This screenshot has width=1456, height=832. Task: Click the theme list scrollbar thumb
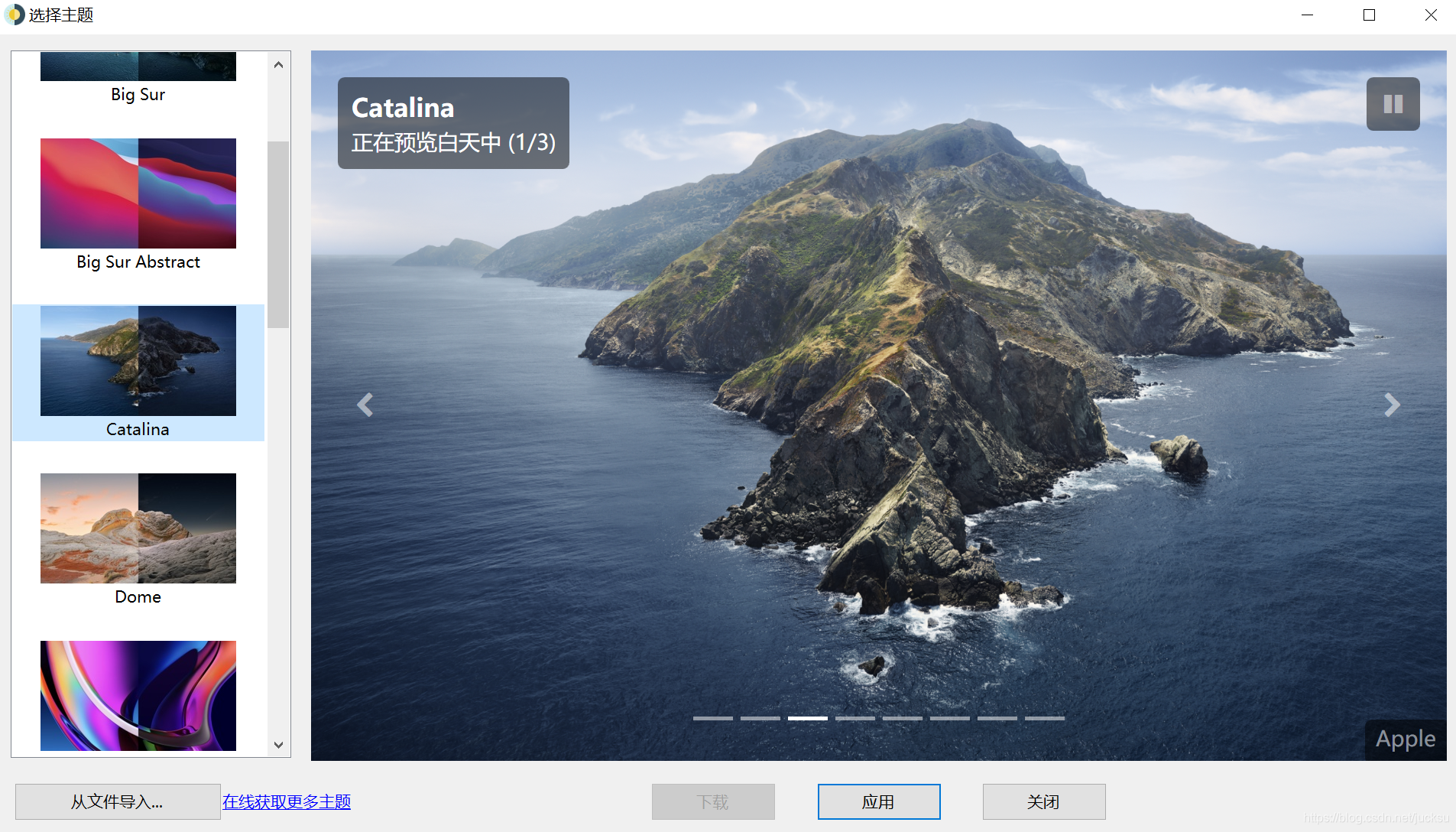click(278, 235)
